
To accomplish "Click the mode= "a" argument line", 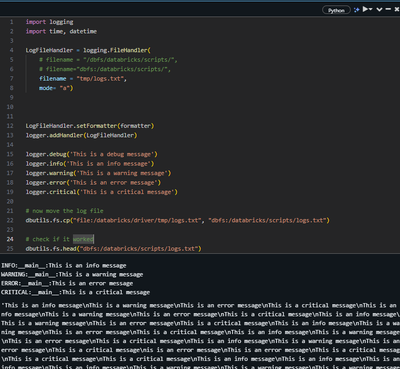I will pos(56,88).
